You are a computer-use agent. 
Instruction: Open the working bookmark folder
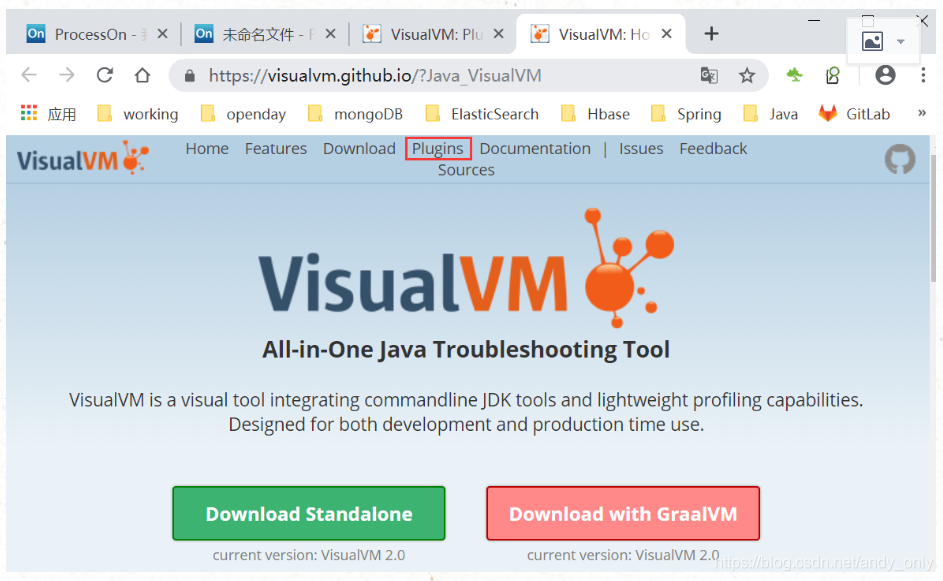138,114
